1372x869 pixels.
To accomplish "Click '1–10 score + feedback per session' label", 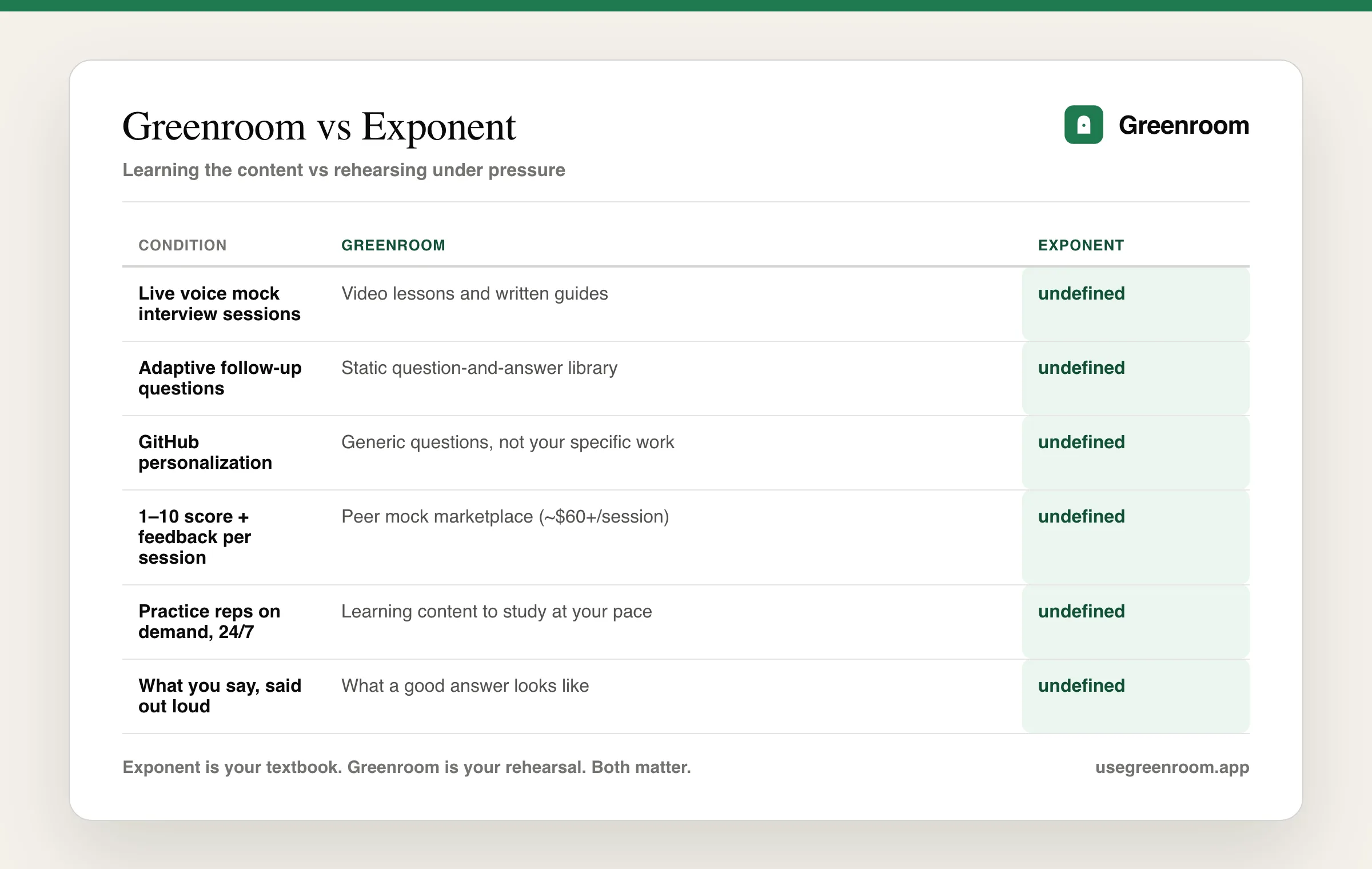I will coord(195,537).
